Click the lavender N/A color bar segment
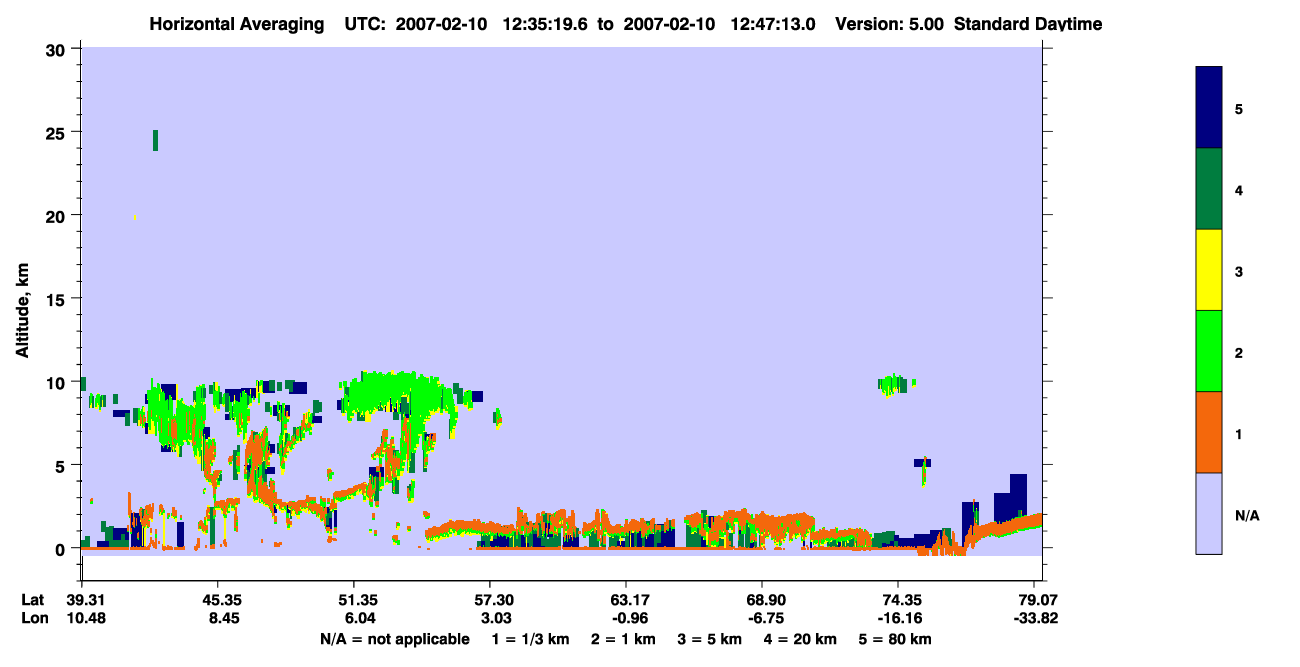Screen dimensions: 1300x667 [1209, 513]
